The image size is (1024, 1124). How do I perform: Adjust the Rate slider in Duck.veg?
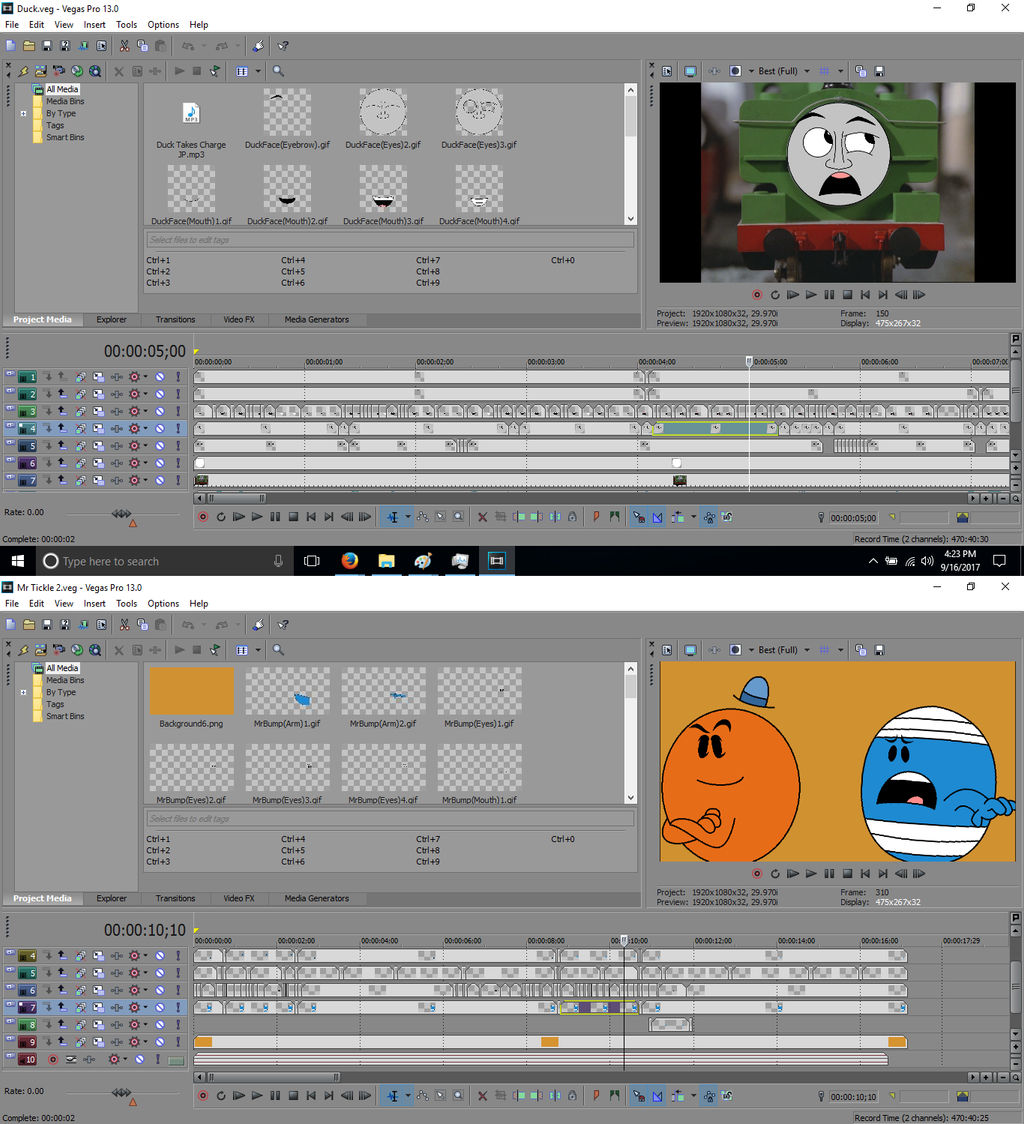click(x=121, y=513)
